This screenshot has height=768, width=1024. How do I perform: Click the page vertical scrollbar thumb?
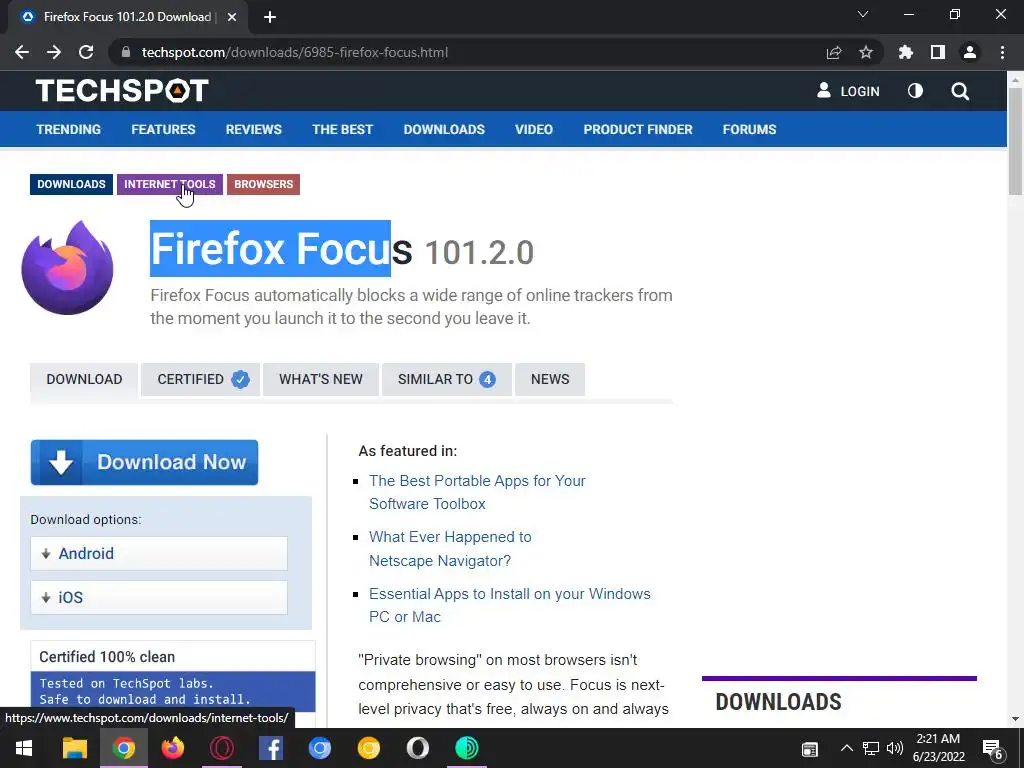[x=1015, y=141]
